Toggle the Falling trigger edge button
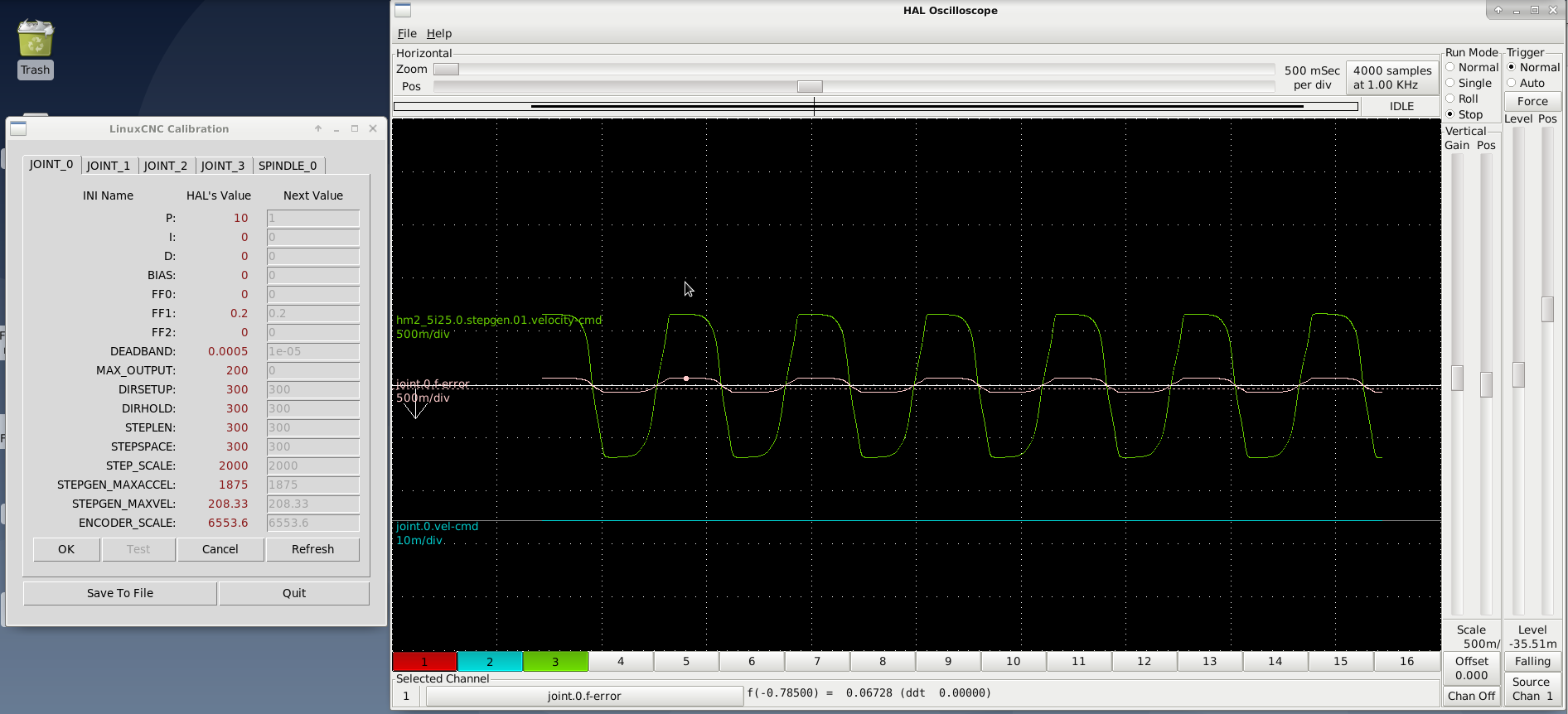Image resolution: width=1568 pixels, height=714 pixels. click(x=1532, y=661)
